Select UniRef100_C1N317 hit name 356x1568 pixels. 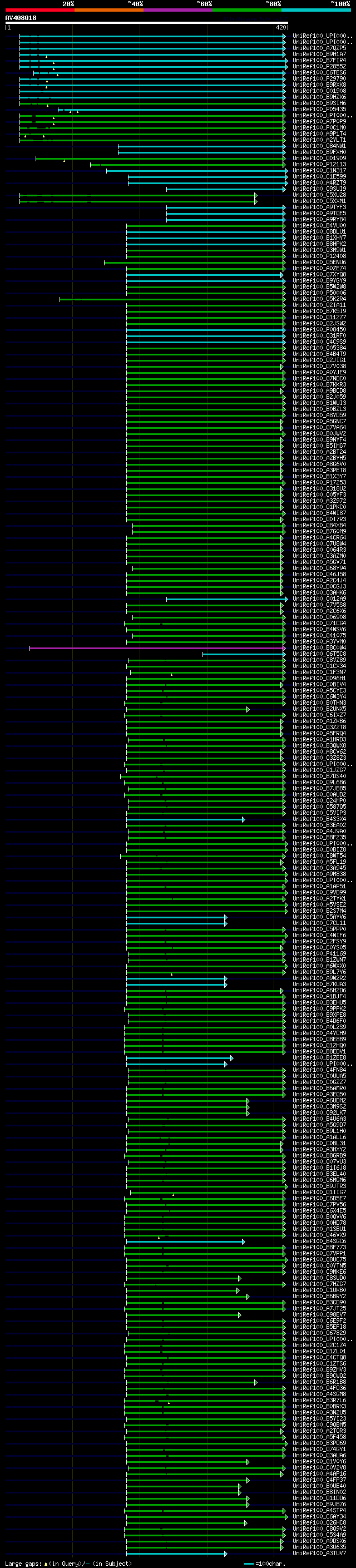pos(319,170)
